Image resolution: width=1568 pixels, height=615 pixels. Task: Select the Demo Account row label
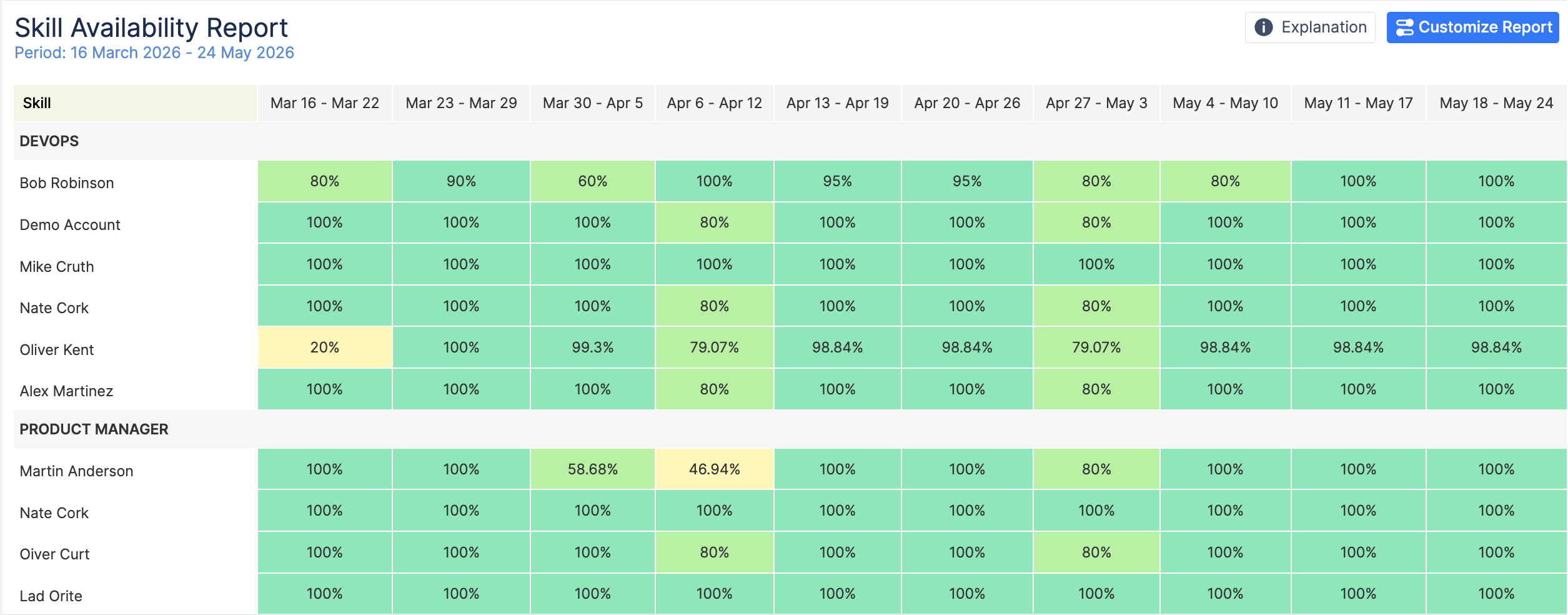pos(70,225)
